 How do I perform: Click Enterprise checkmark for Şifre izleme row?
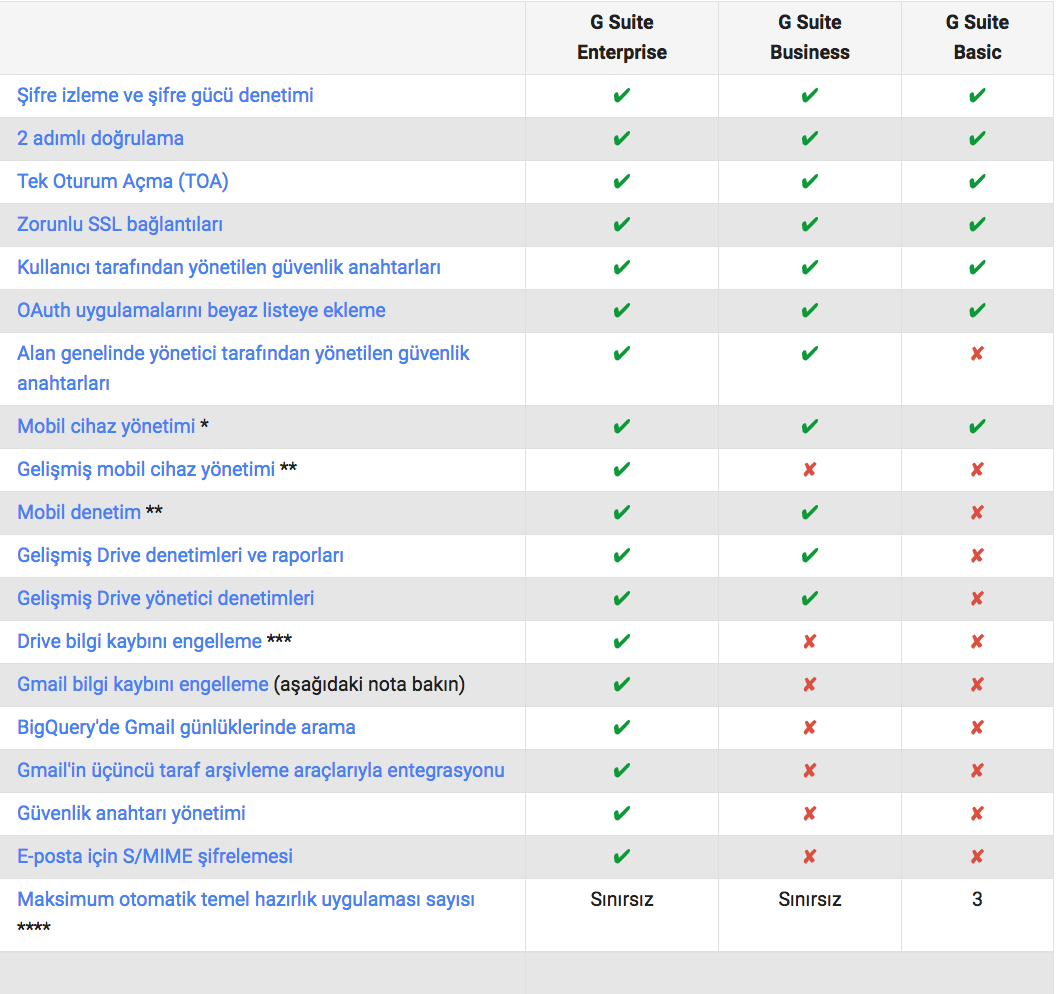(622, 96)
